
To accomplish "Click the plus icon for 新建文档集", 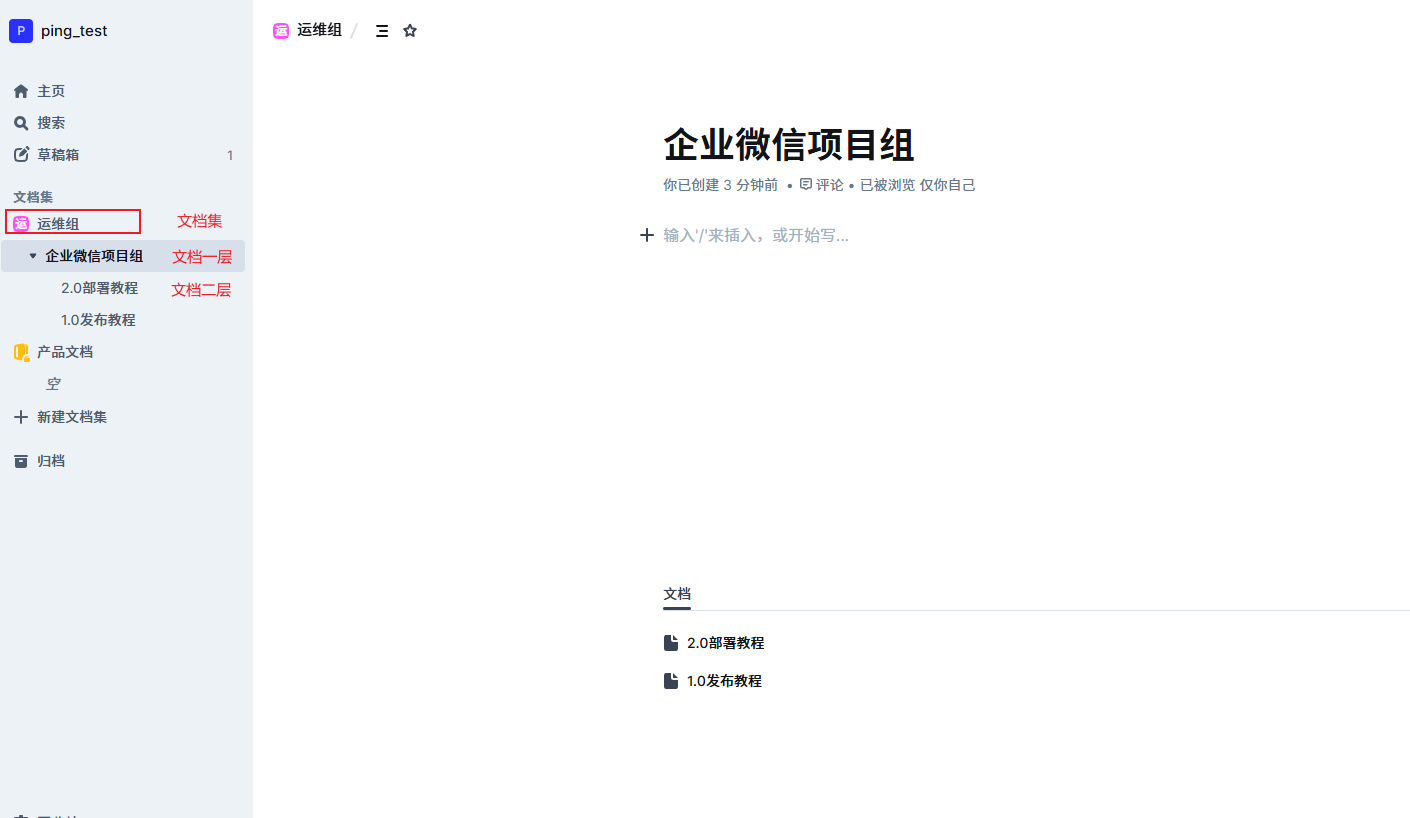I will pos(21,417).
